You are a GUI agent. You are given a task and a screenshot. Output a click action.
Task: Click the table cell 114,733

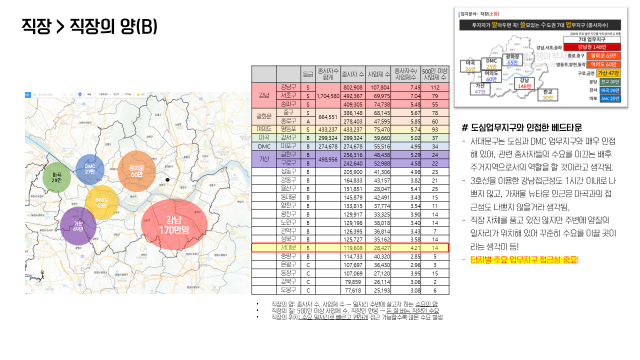(x=353, y=256)
